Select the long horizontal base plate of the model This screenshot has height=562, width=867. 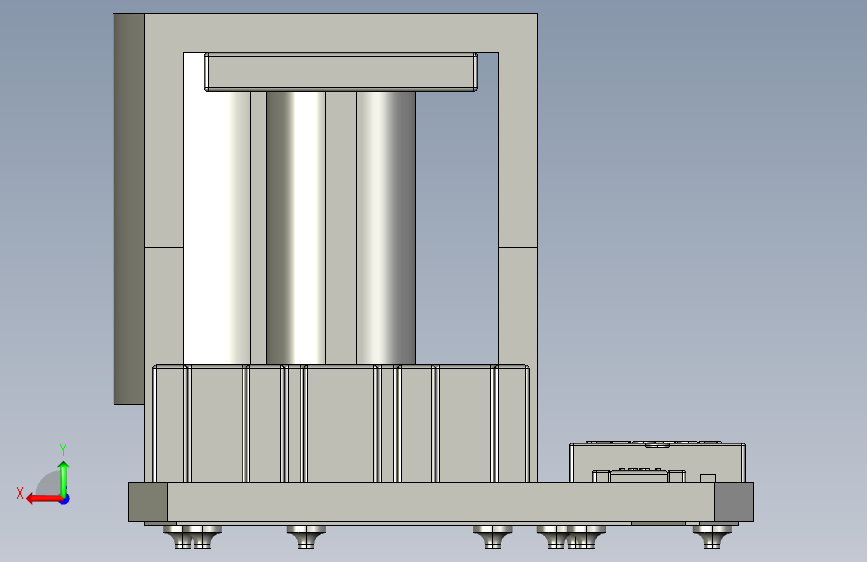click(441, 502)
